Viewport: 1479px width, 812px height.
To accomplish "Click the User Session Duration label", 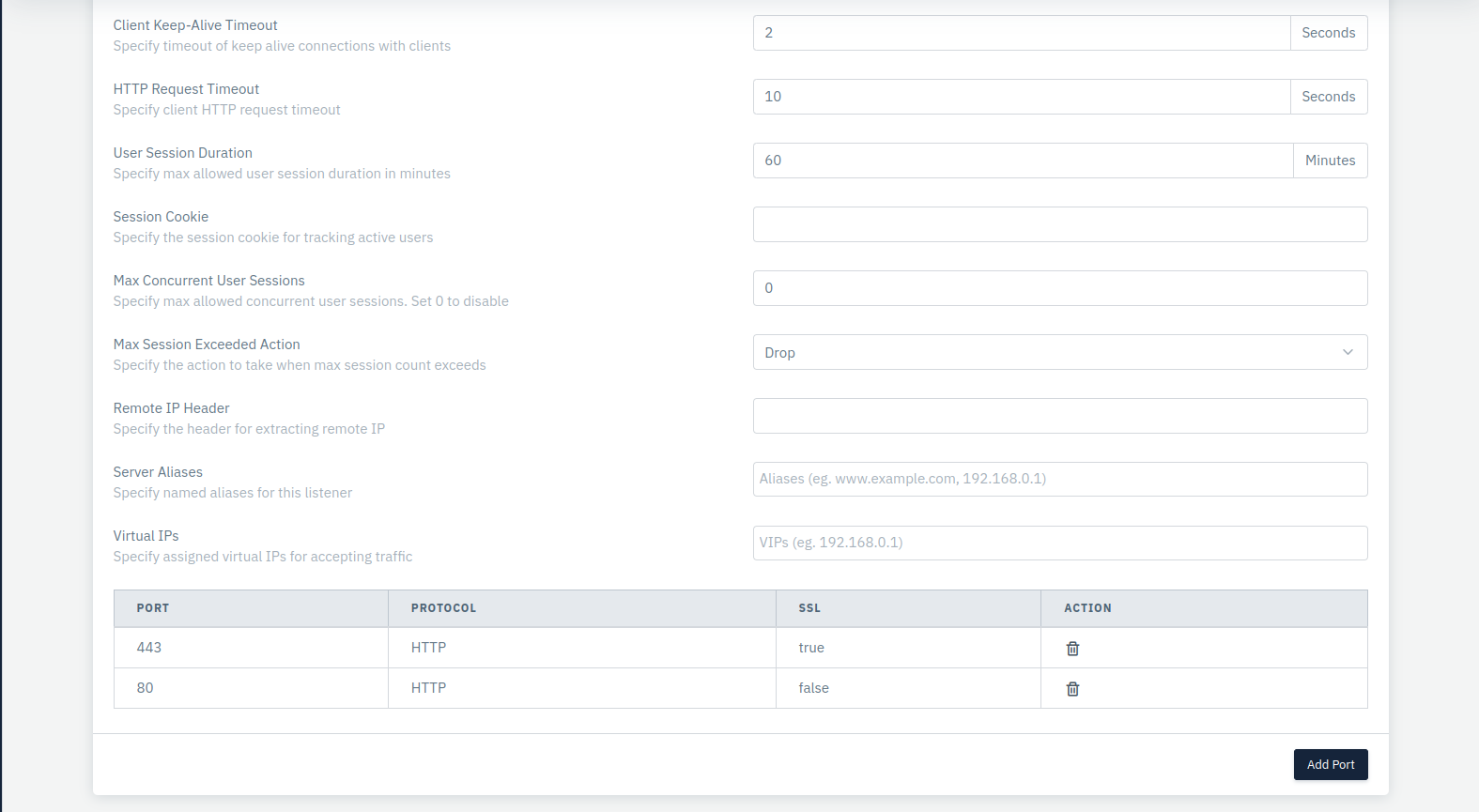I will pyautogui.click(x=183, y=153).
